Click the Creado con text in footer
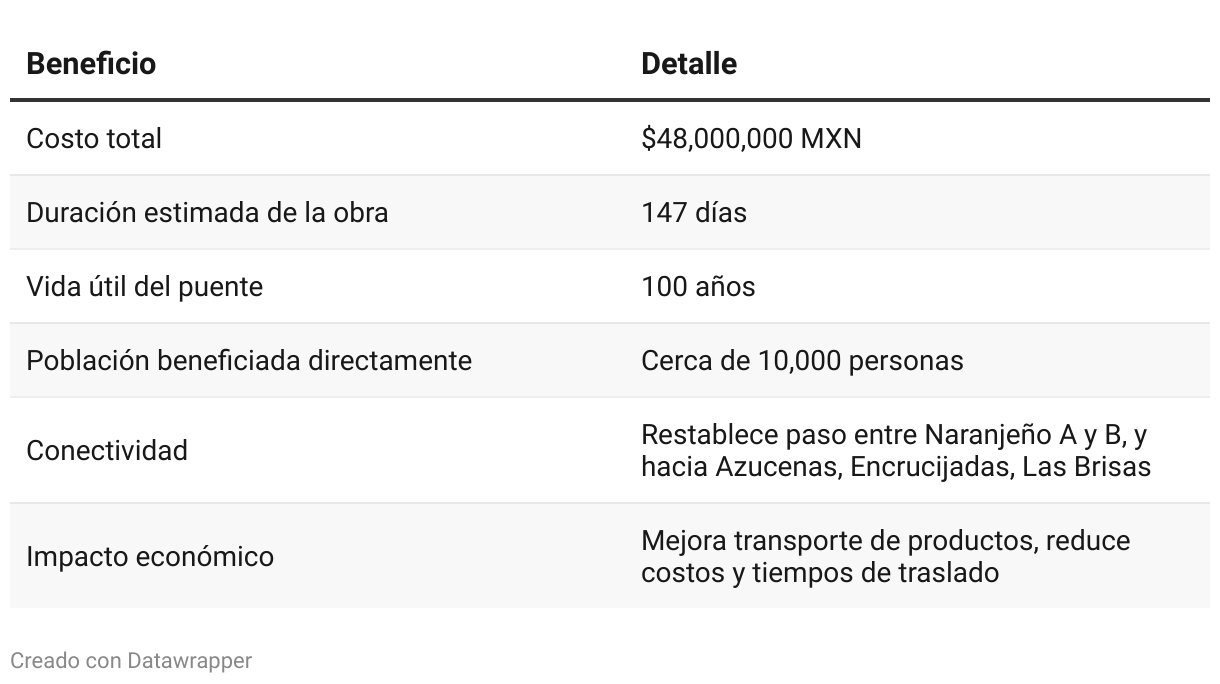Viewport: 1220px width, 684px height. click(x=66, y=661)
